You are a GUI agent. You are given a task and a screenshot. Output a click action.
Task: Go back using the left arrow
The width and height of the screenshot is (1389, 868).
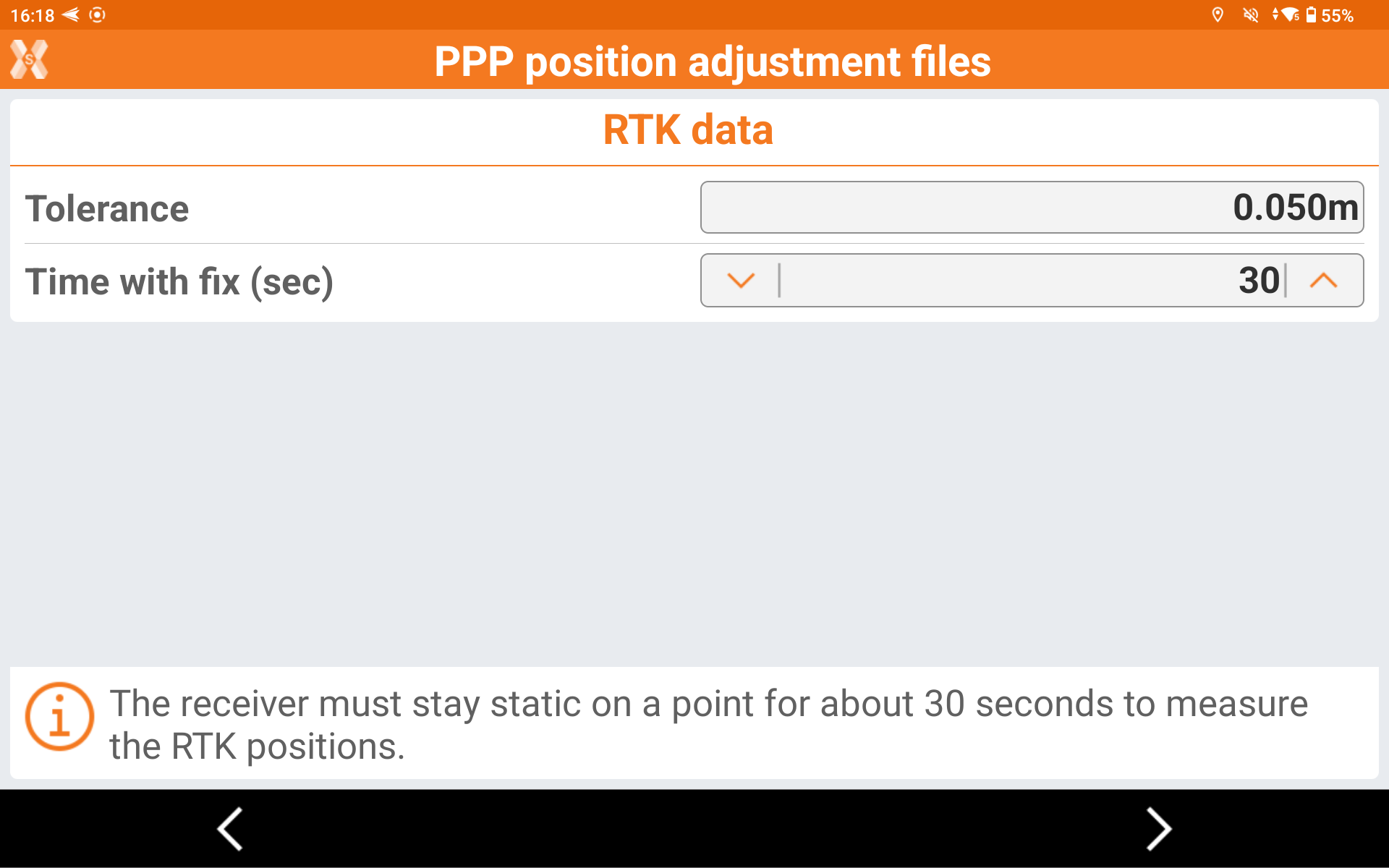point(230,828)
